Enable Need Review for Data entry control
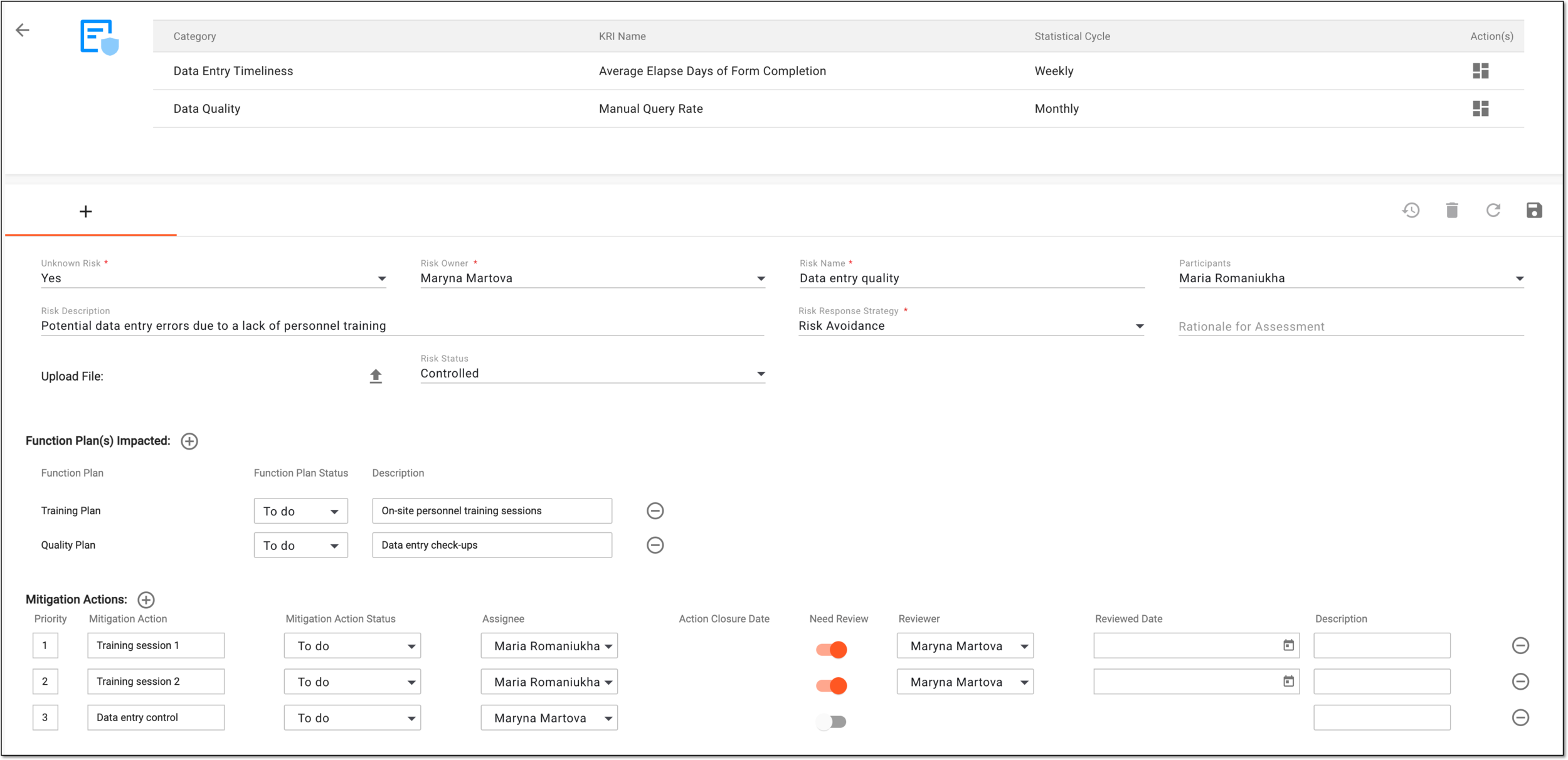The image size is (1568, 760). pyautogui.click(x=832, y=722)
